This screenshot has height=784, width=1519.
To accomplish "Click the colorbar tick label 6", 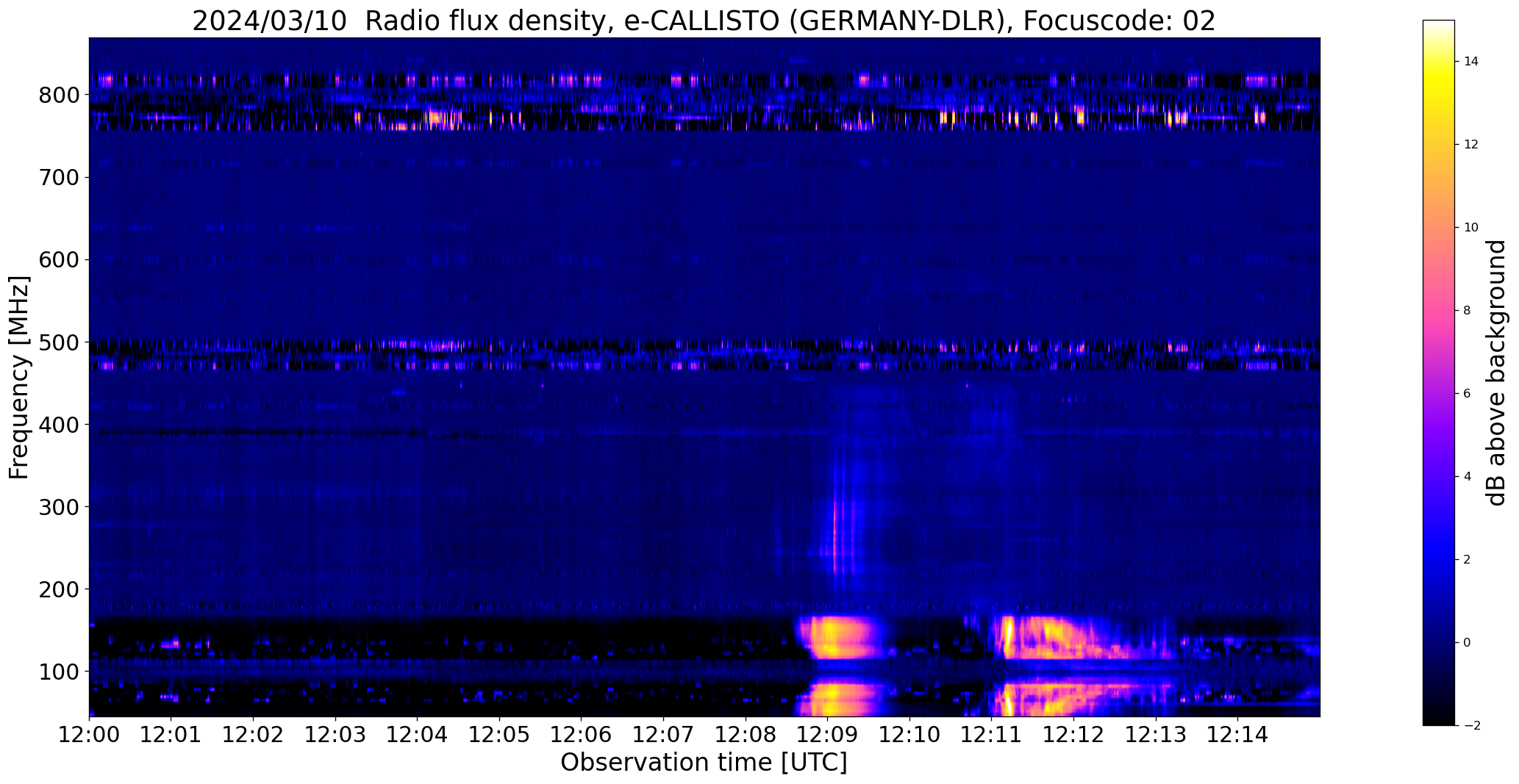I will pyautogui.click(x=1467, y=394).
